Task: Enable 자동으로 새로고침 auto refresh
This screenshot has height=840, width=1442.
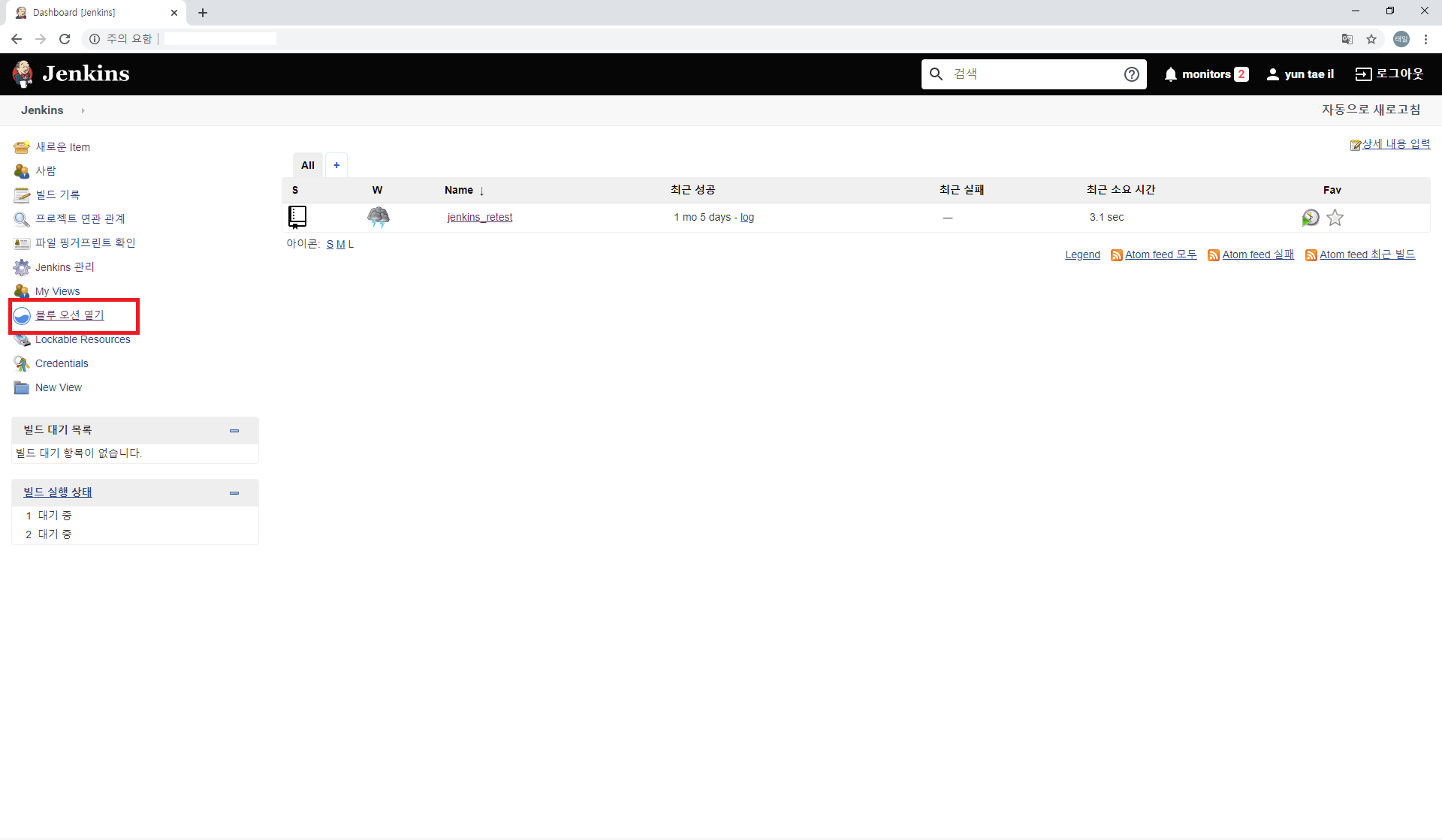Action: [1371, 110]
